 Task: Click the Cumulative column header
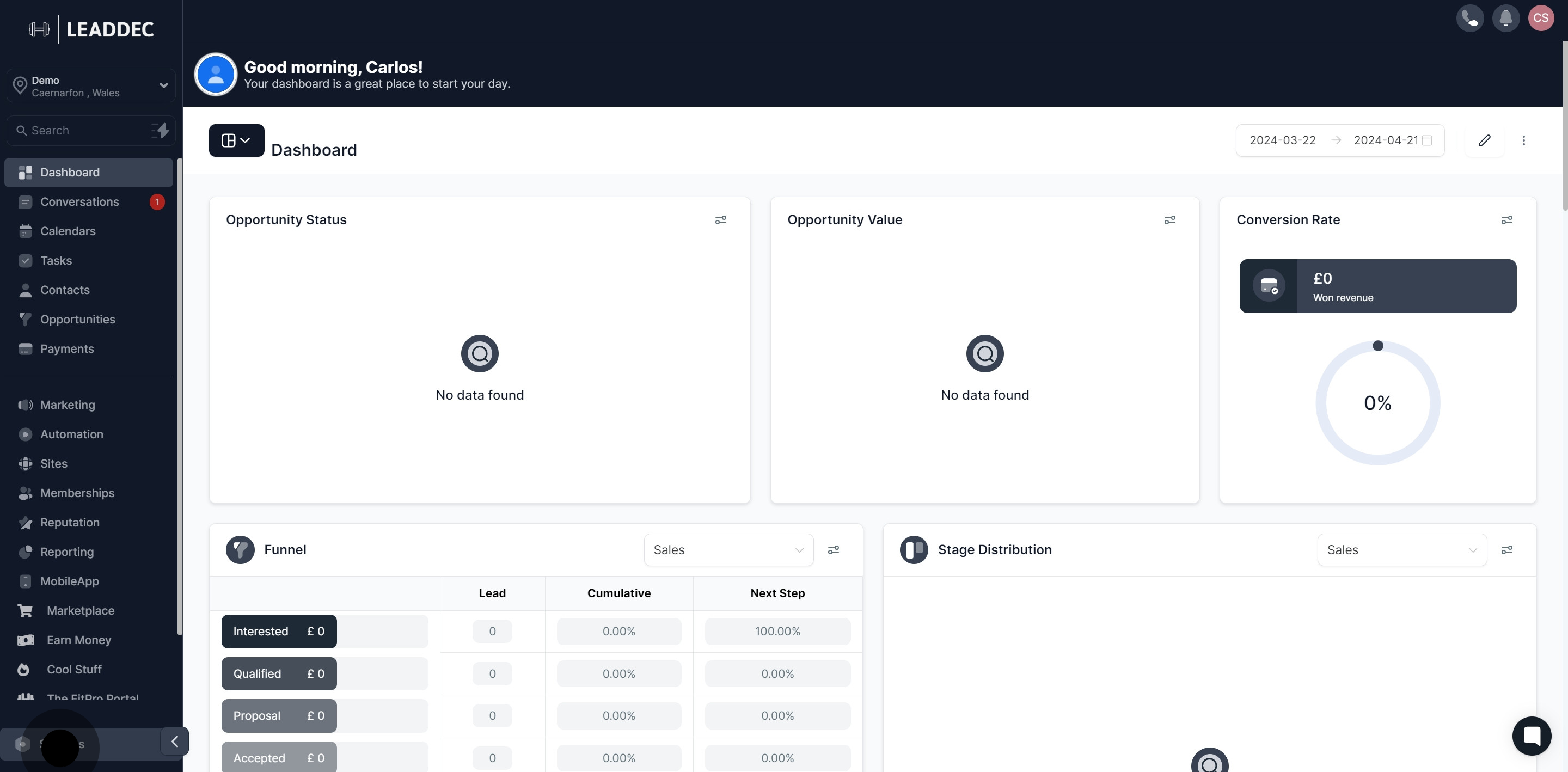pyautogui.click(x=619, y=593)
